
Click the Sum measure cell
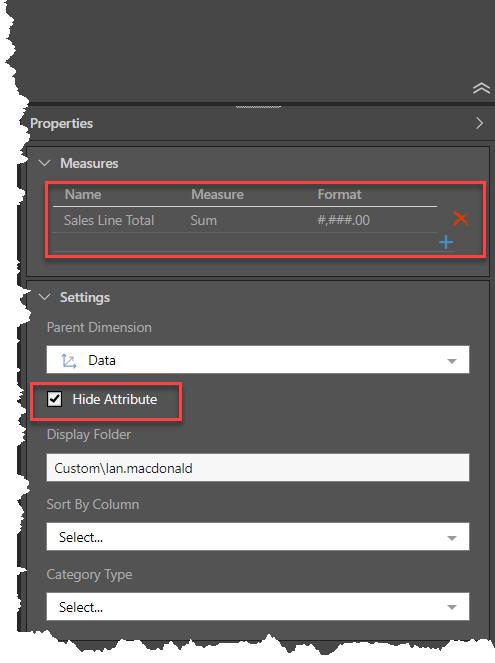203,220
